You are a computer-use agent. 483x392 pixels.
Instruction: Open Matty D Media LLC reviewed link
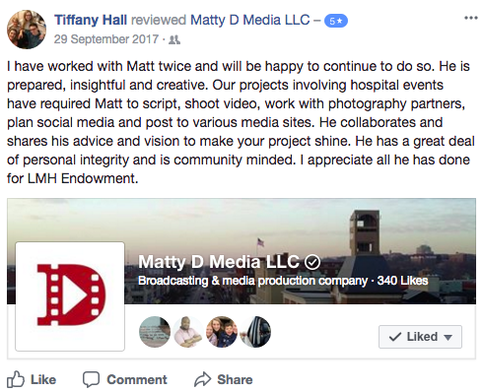tap(250, 20)
